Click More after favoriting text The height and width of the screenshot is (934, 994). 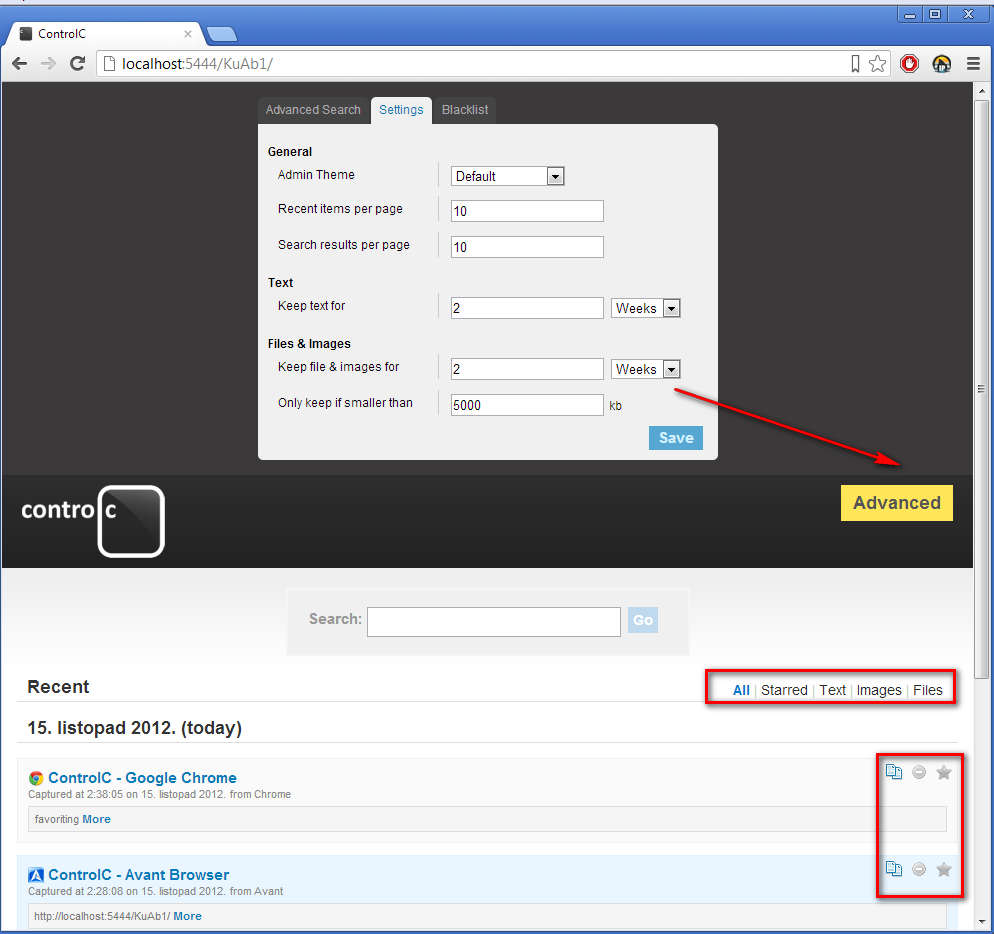96,819
